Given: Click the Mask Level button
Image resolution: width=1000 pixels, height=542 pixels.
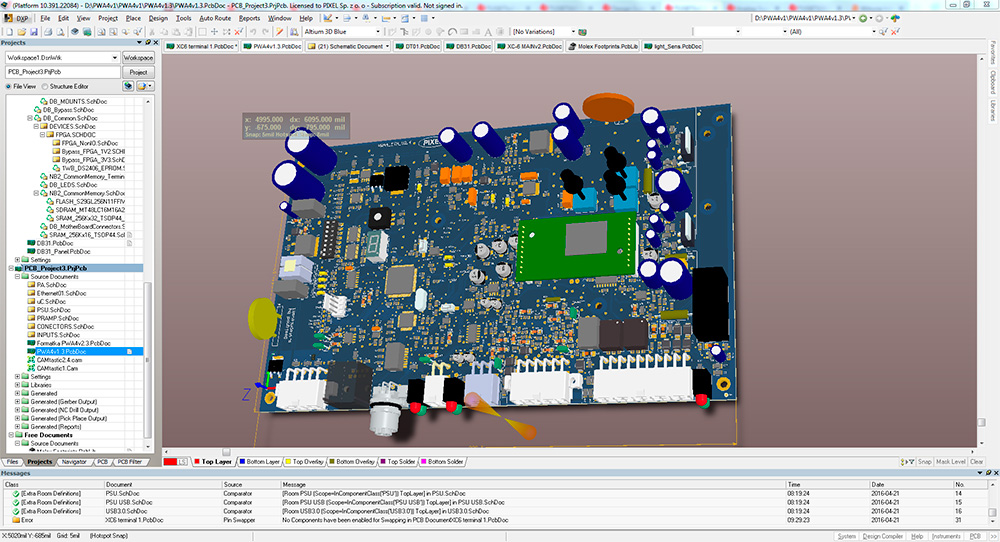Looking at the screenshot, I should [950, 462].
